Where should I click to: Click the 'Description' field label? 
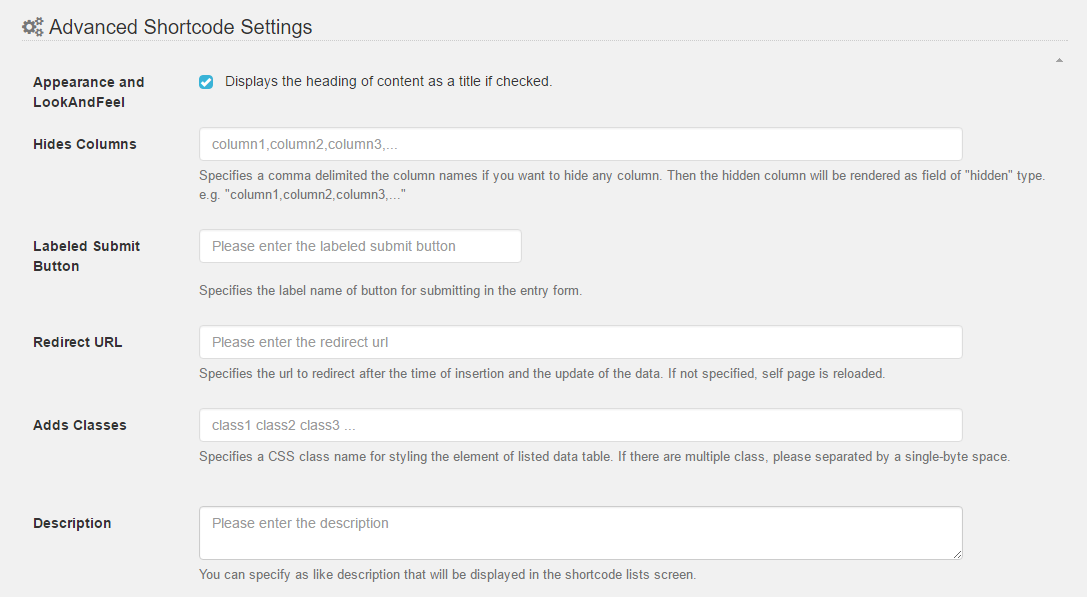point(72,523)
